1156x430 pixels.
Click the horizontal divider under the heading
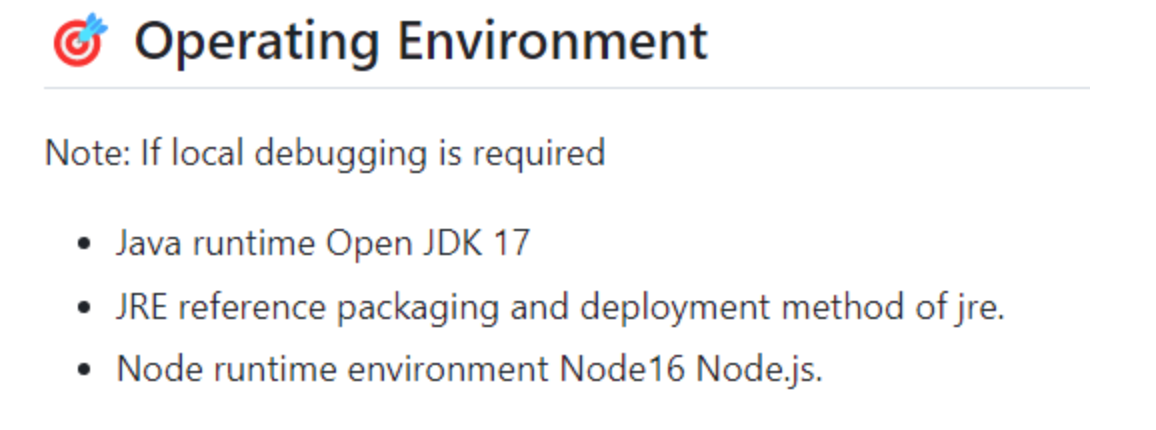coord(567,88)
